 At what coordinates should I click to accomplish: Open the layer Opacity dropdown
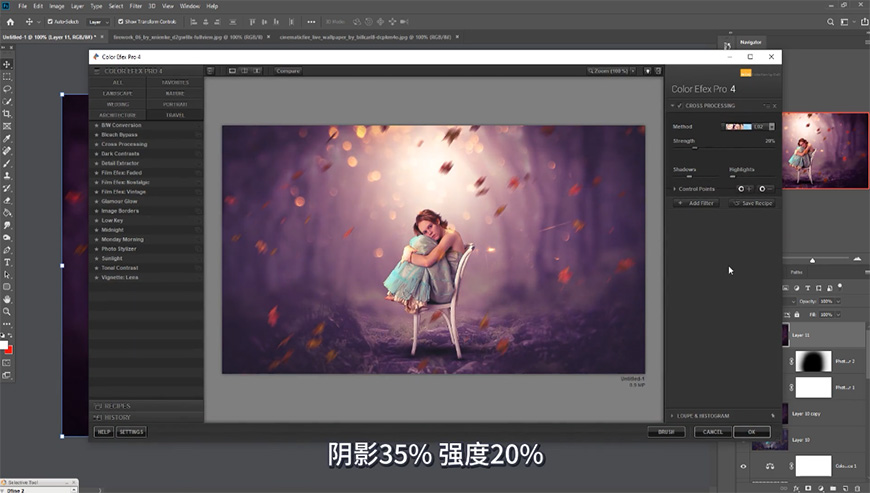pos(838,301)
